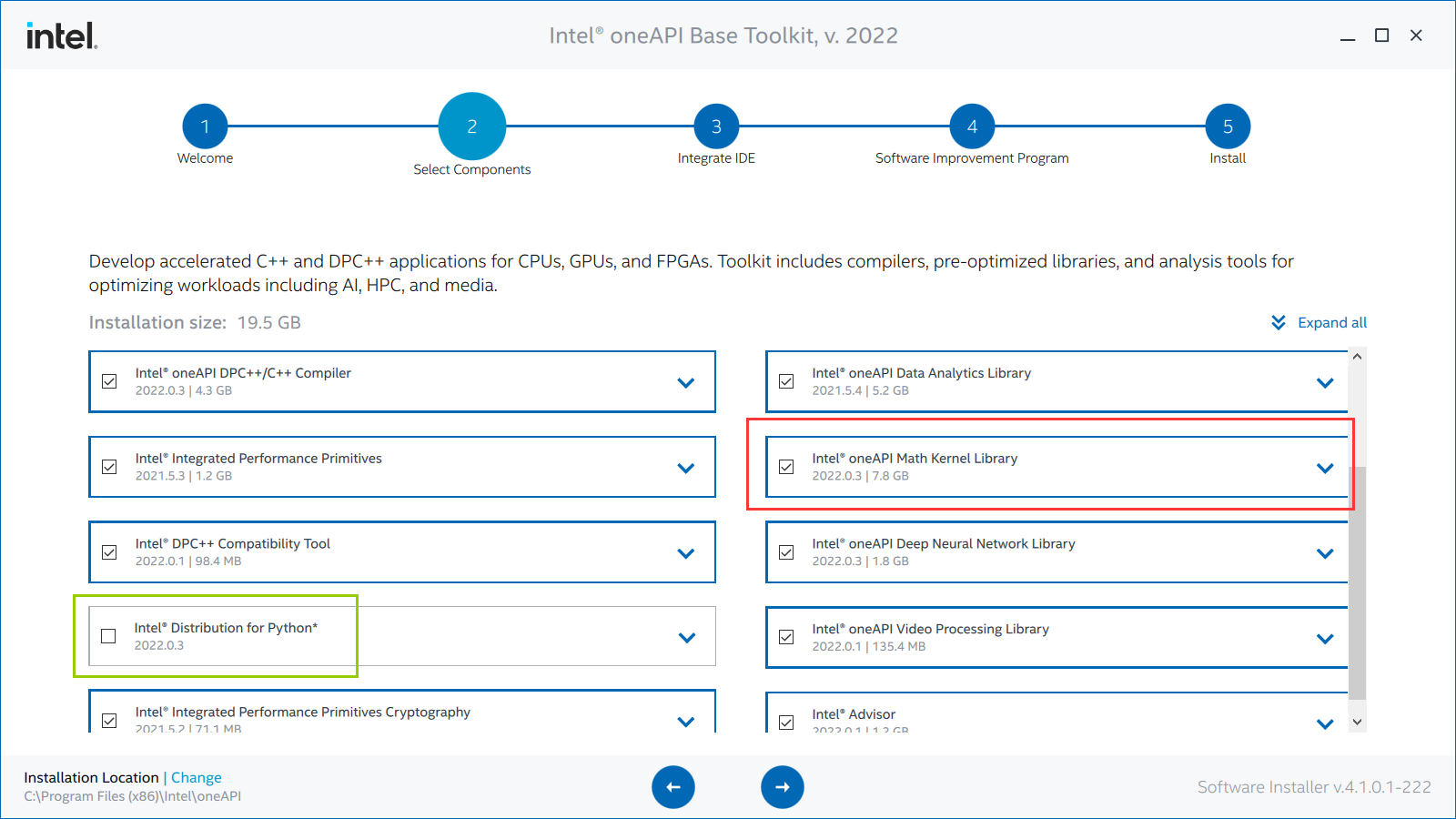Viewport: 1456px width, 819px height.
Task: Select step 2 Select Components circle
Action: (472, 126)
